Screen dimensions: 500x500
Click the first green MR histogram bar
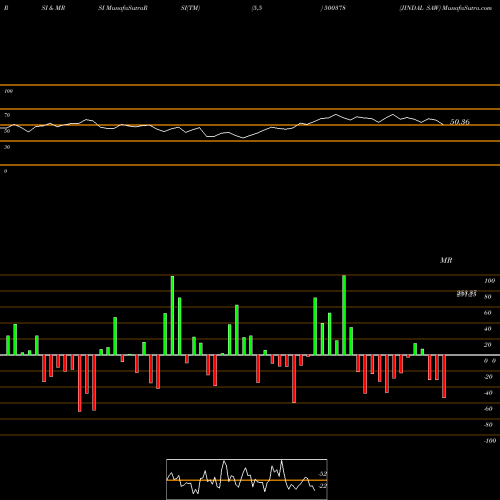[x=8, y=345]
